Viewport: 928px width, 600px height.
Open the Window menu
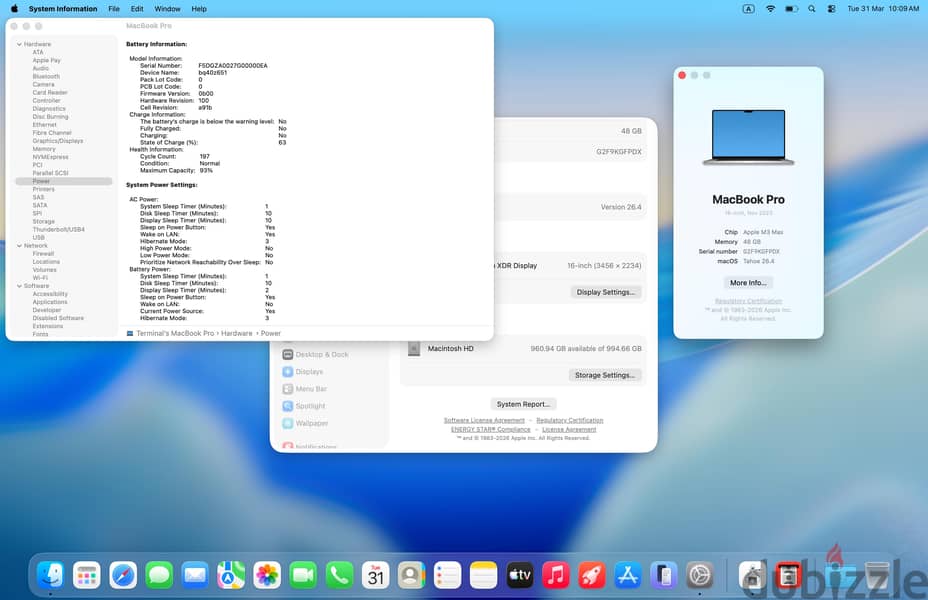[x=167, y=9]
